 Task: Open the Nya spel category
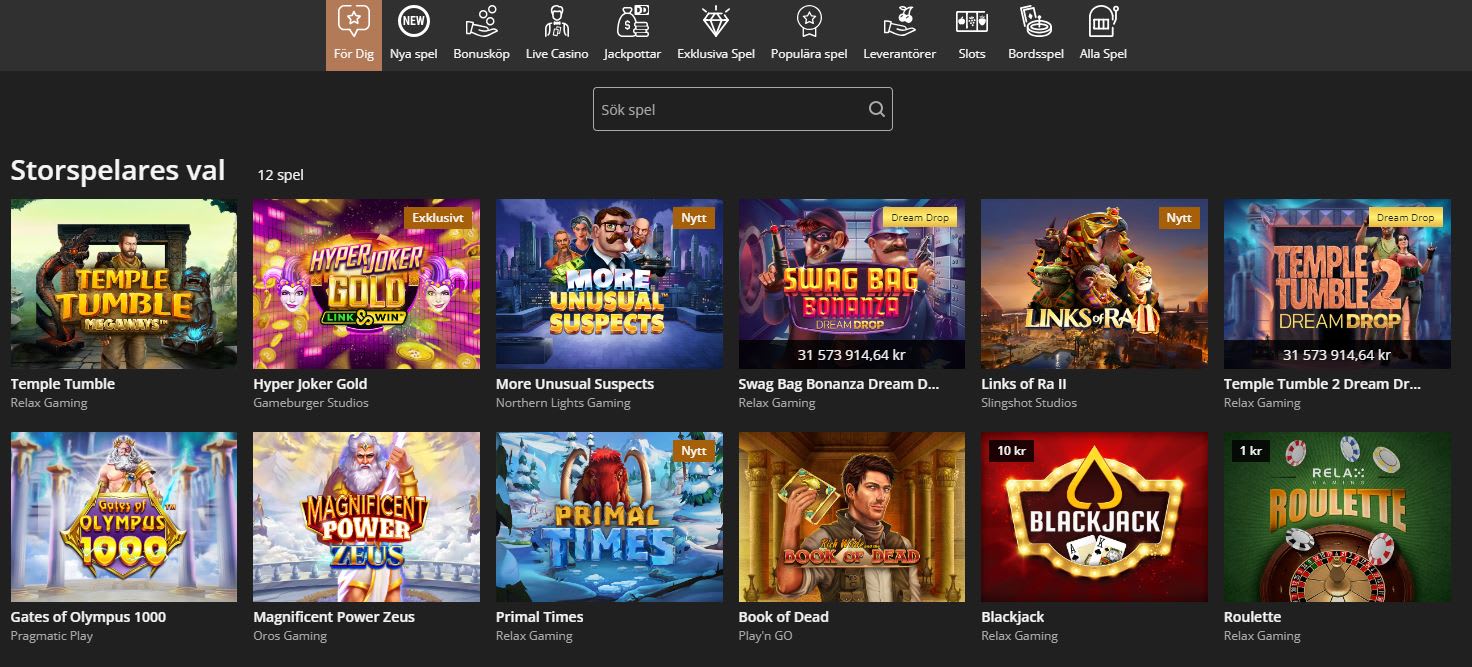point(414,35)
